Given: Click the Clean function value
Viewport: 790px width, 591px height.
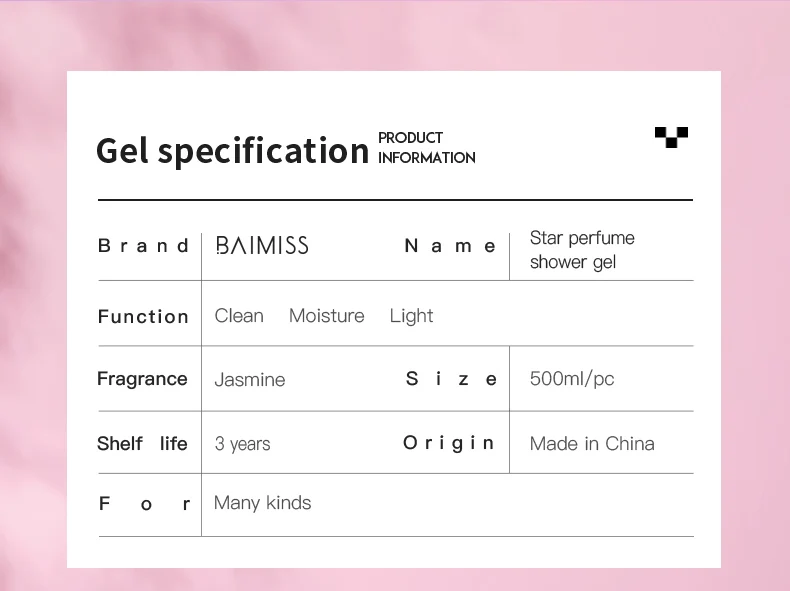Looking at the screenshot, I should 239,316.
